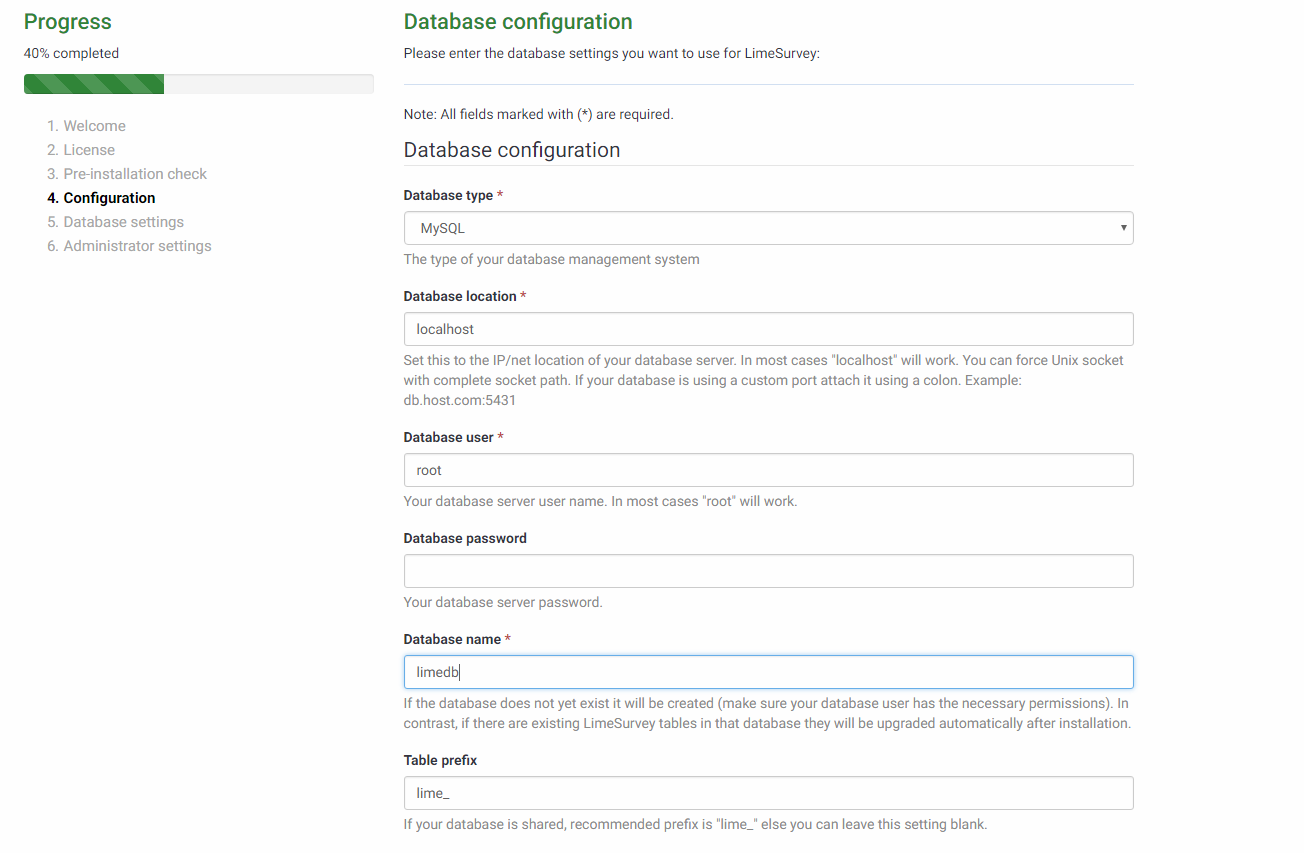Open Administrator settings step

pyautogui.click(x=137, y=246)
